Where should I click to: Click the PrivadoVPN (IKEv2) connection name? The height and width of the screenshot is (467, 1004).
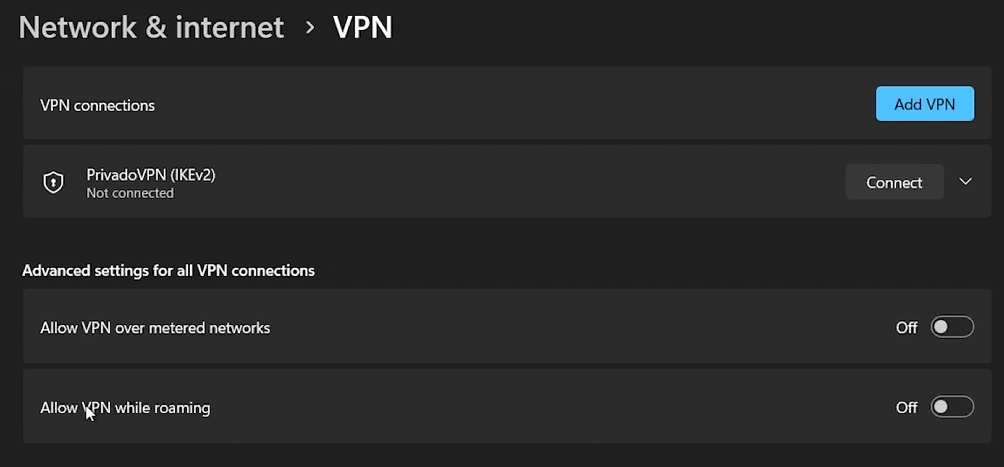[x=151, y=174]
